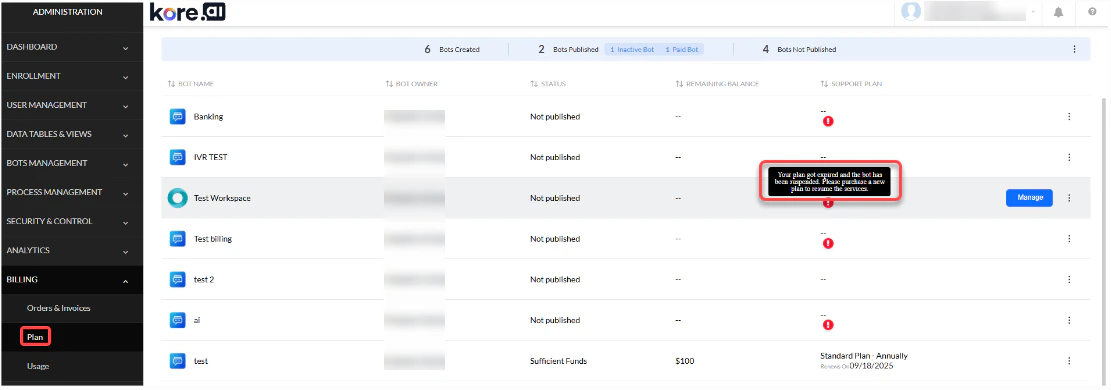Screen dimensions: 1111x390
Task: Expand the Dashboard section
Action: [71, 47]
